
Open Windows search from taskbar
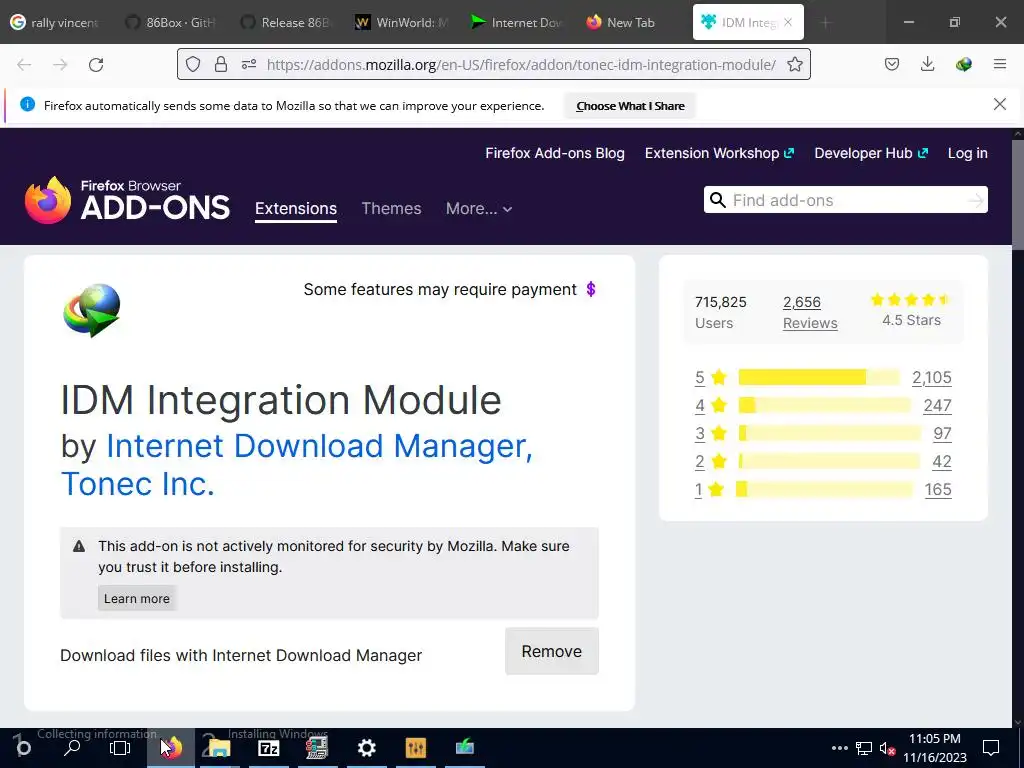[72, 748]
